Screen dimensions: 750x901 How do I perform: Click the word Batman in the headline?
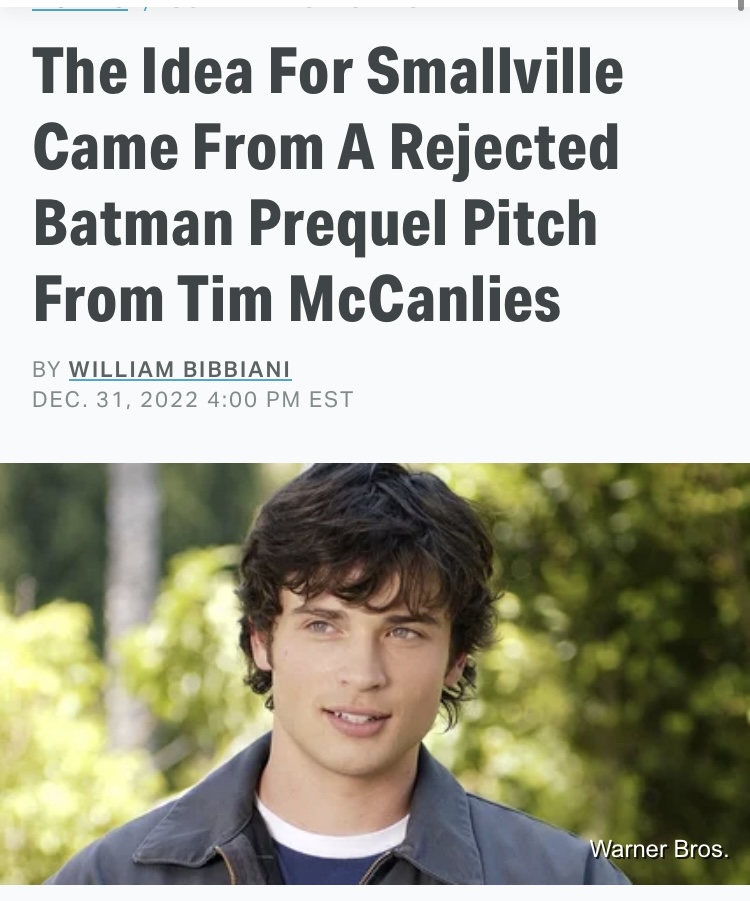[x=133, y=223]
